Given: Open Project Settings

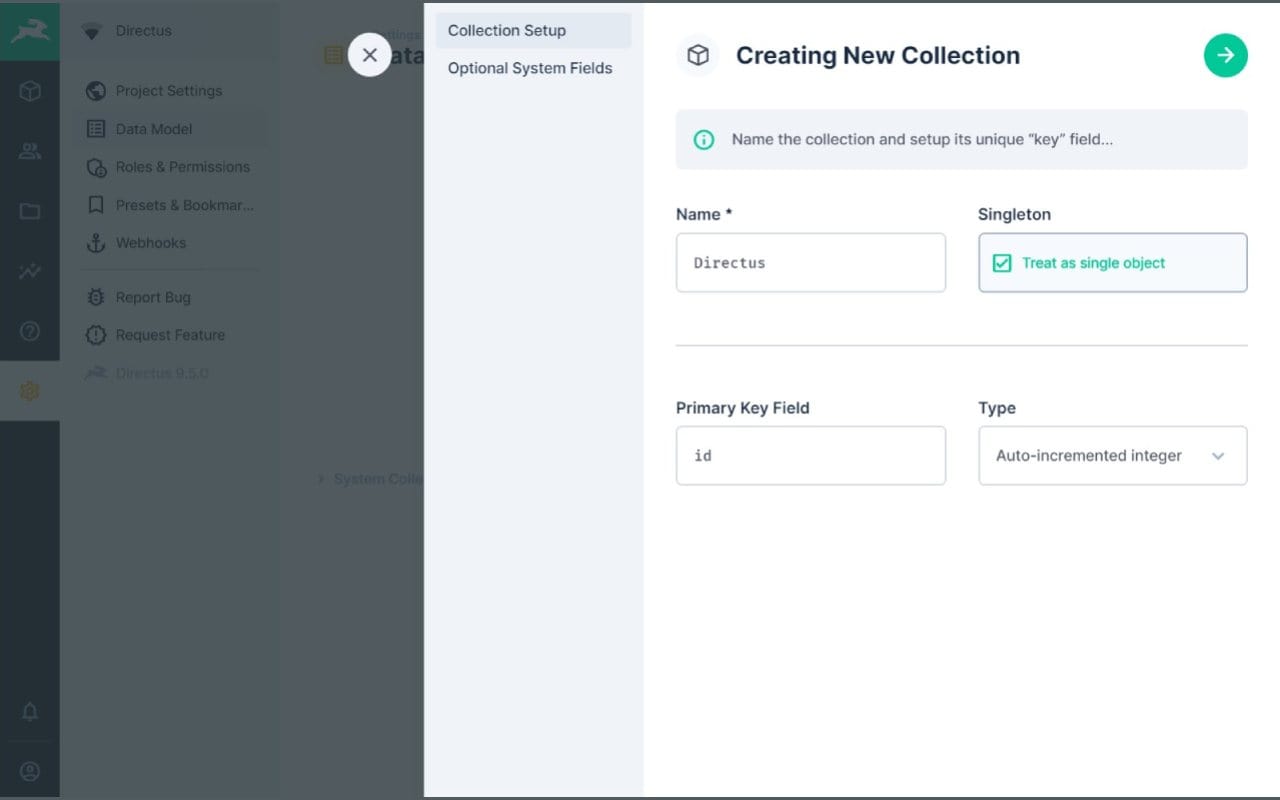Looking at the screenshot, I should [x=169, y=91].
